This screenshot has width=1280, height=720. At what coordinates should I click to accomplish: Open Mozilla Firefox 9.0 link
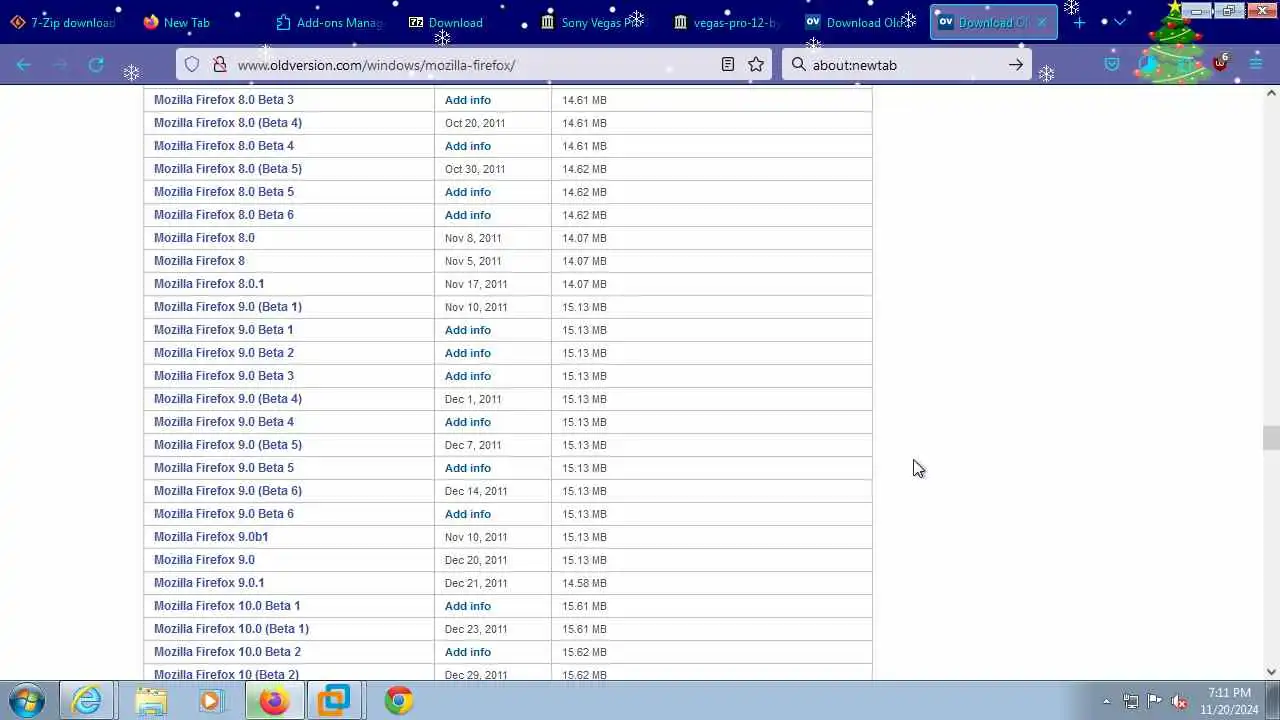point(204,560)
